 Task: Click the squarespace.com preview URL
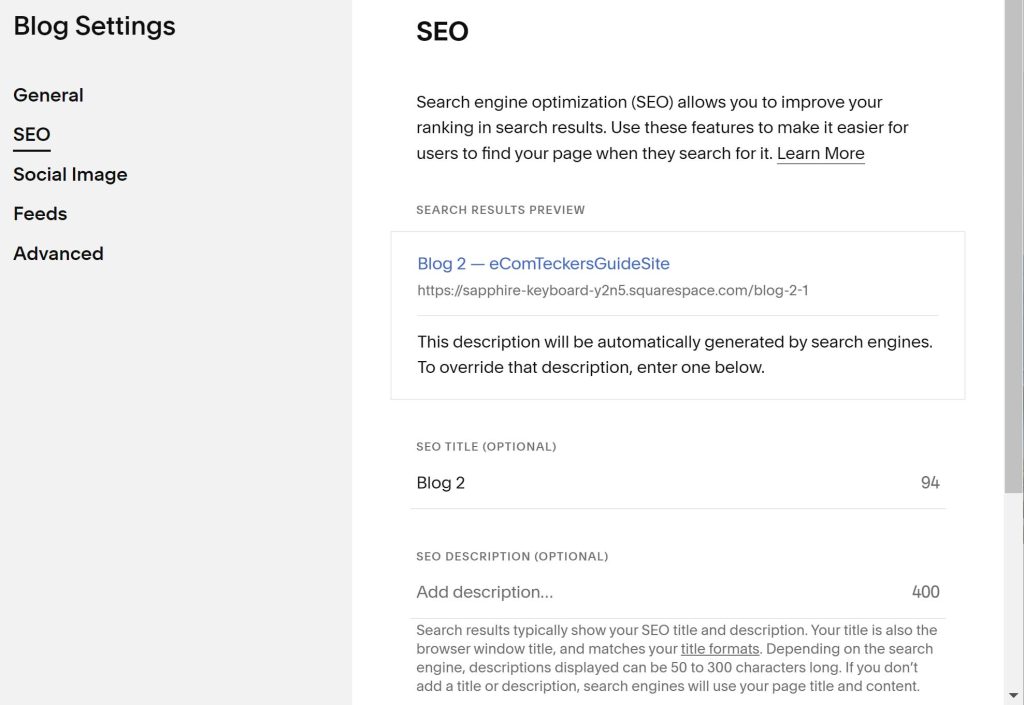(613, 290)
